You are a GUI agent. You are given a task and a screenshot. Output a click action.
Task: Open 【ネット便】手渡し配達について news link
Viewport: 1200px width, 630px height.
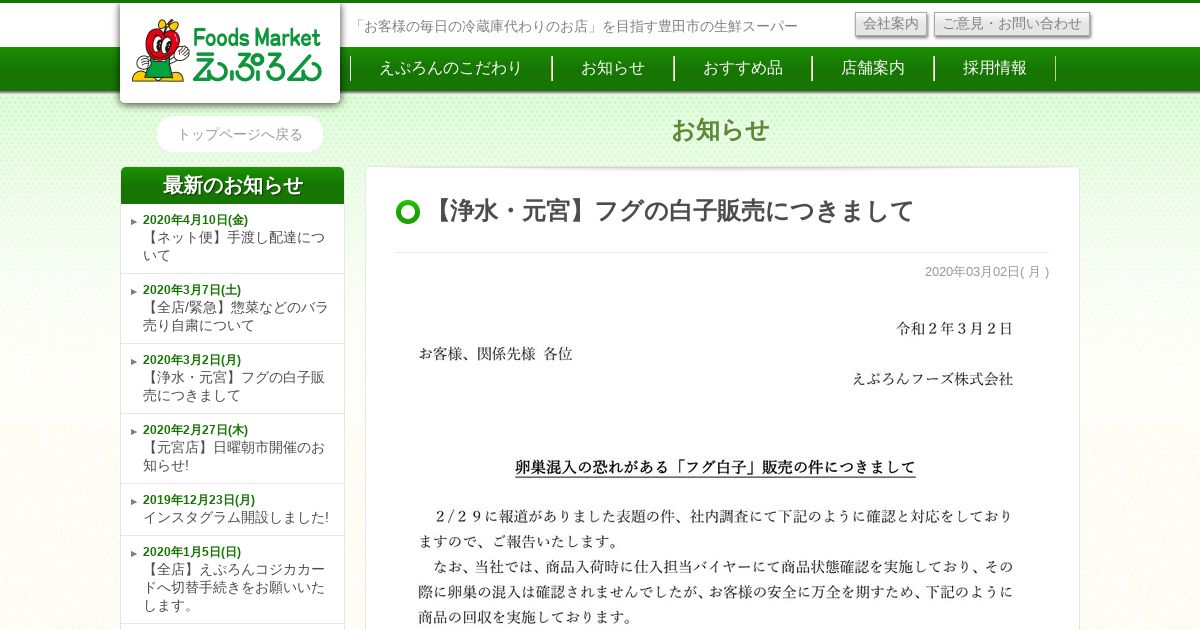coord(234,247)
